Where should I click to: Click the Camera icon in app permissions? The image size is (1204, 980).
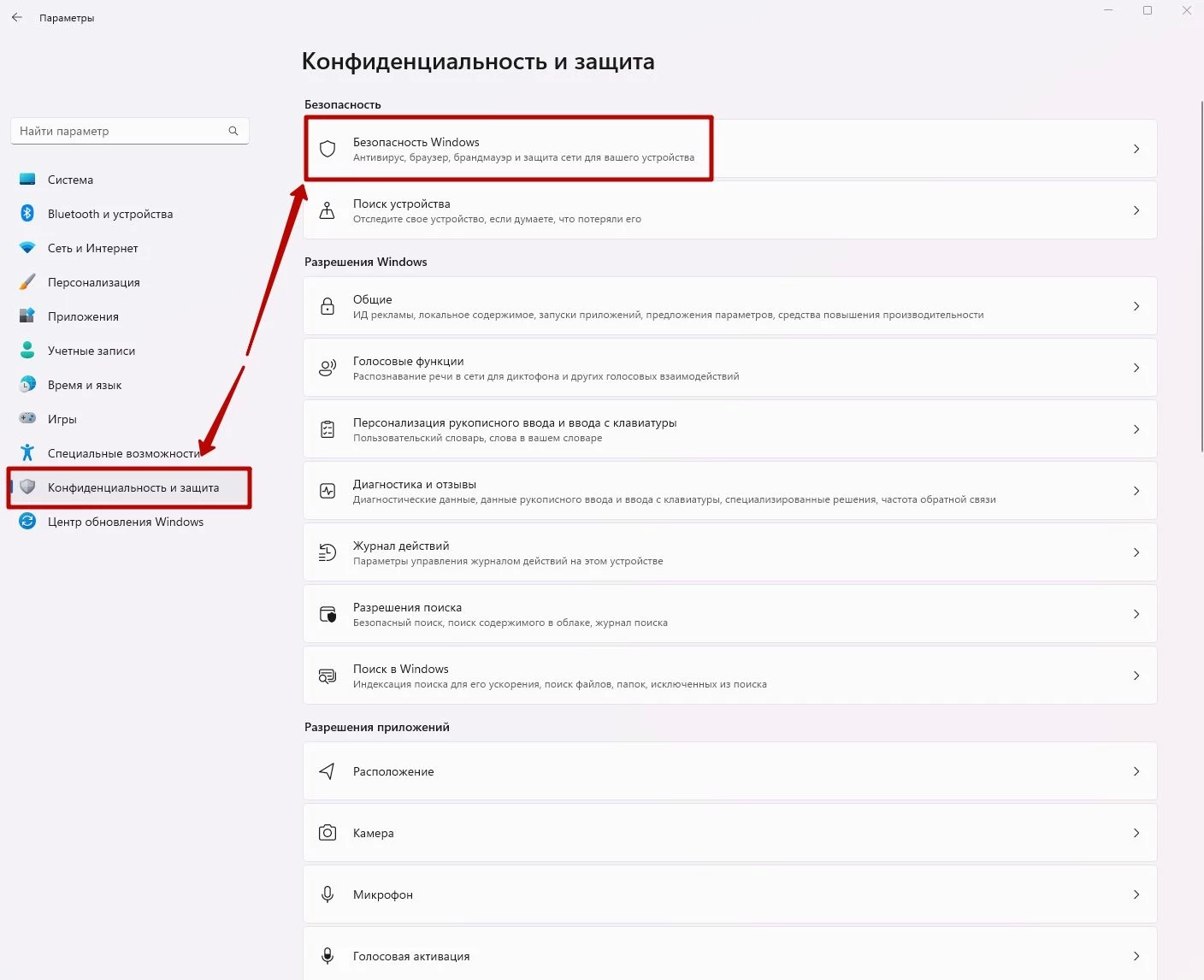pyautogui.click(x=328, y=833)
